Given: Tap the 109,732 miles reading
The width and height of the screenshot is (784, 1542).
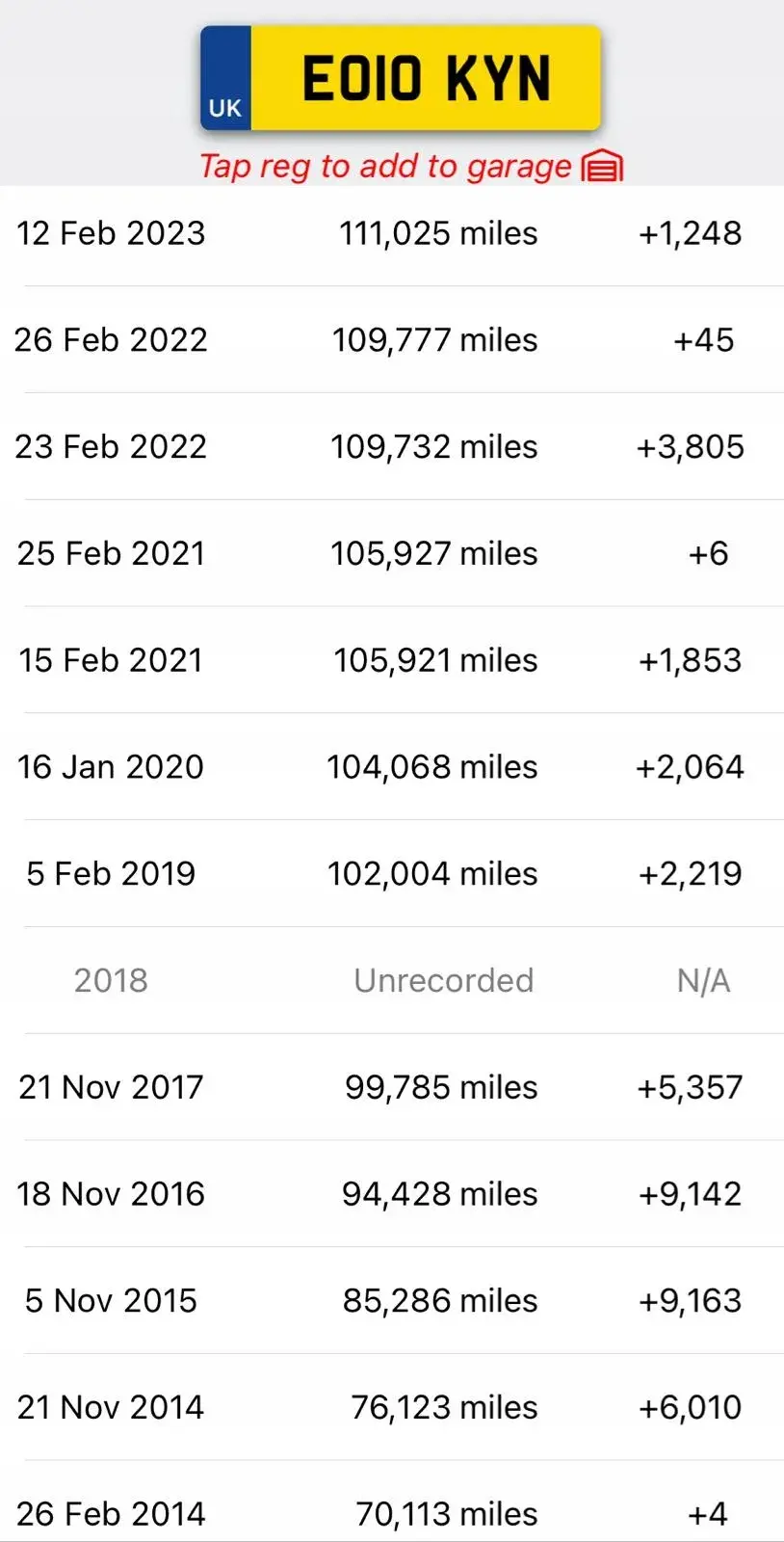Looking at the screenshot, I should (433, 446).
